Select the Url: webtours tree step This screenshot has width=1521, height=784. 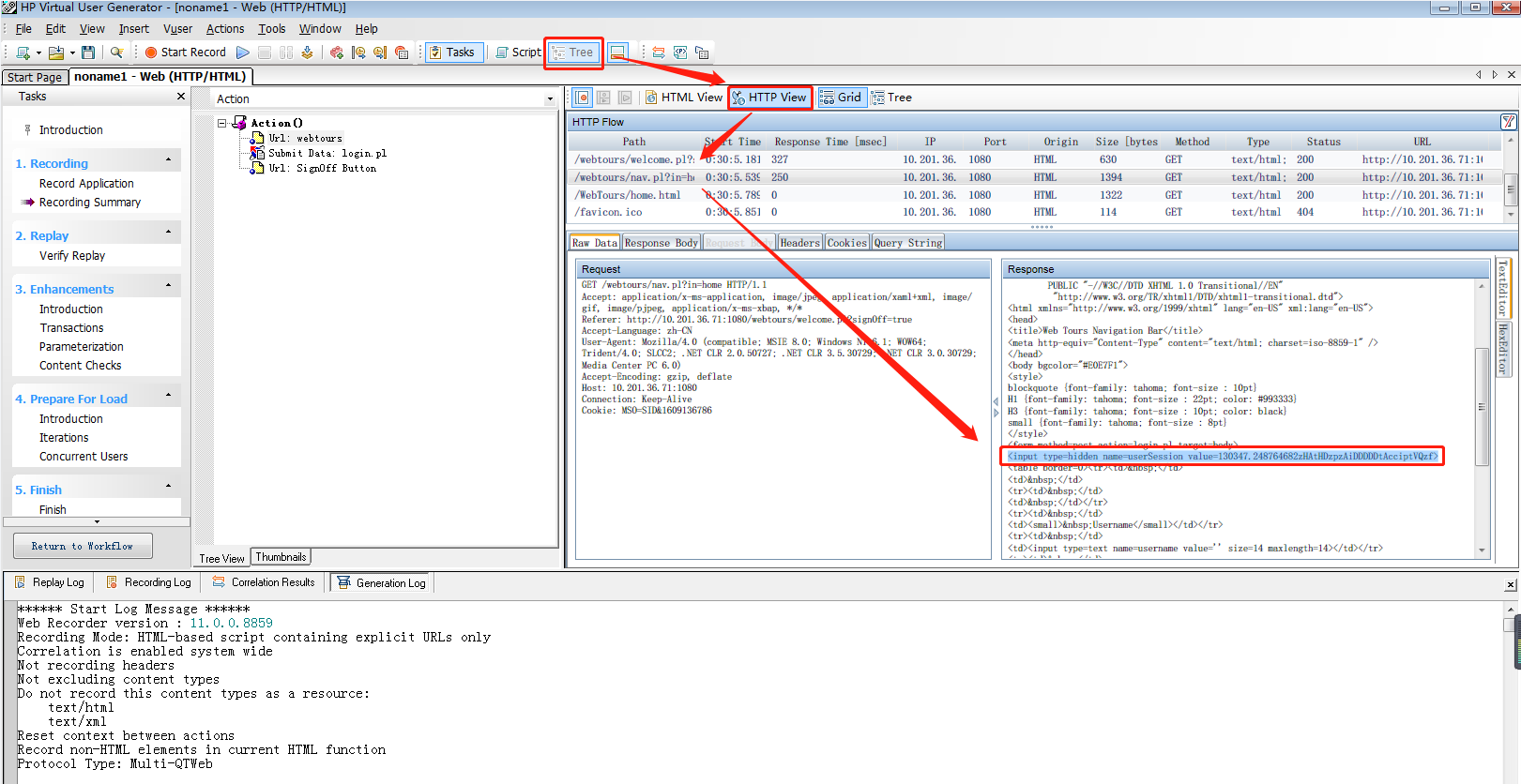click(x=305, y=138)
